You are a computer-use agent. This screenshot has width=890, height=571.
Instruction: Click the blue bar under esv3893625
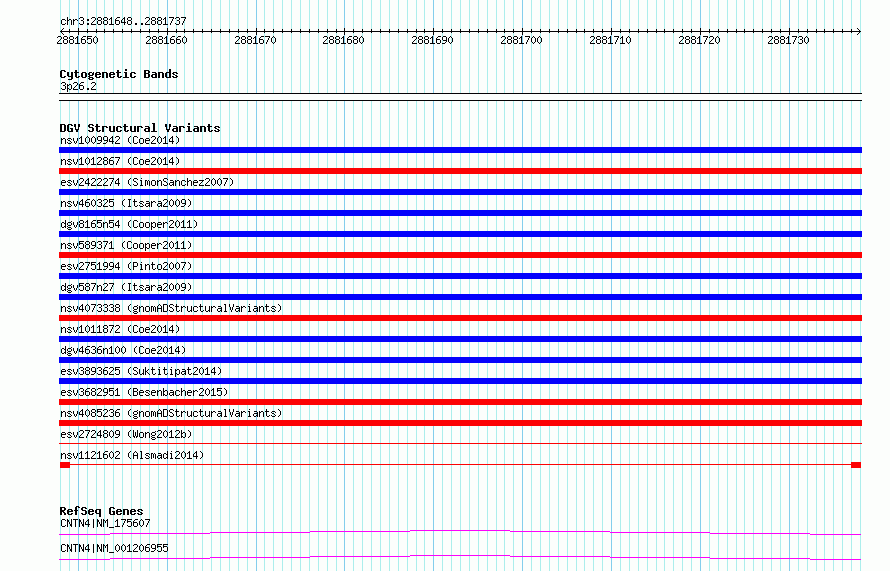pyautogui.click(x=460, y=381)
